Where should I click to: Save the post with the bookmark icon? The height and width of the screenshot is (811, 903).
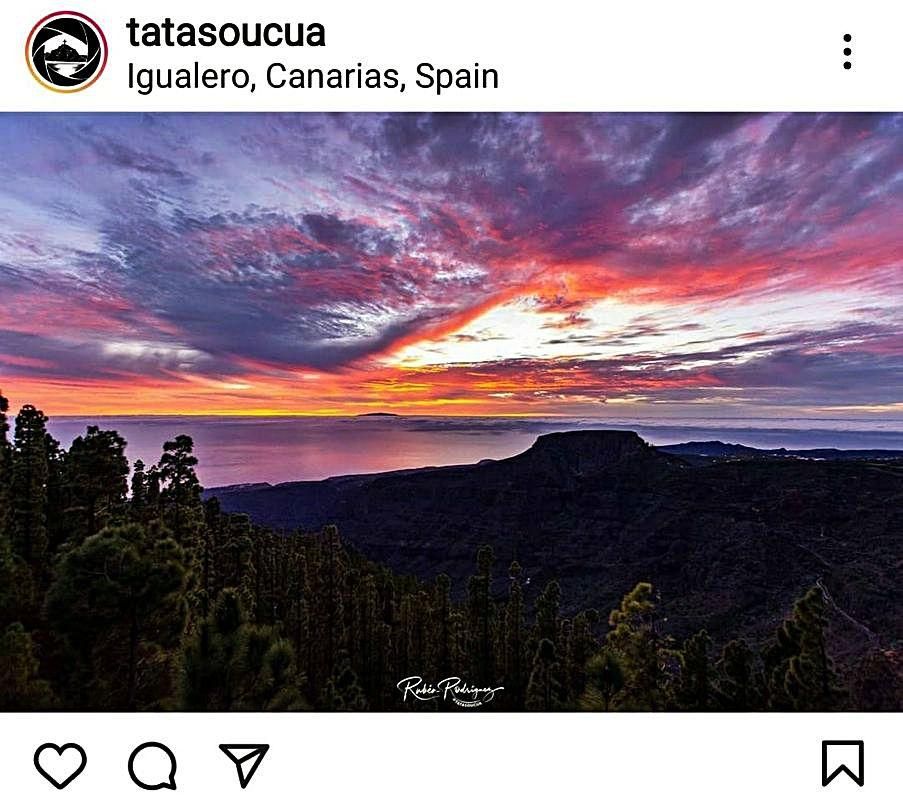(843, 764)
